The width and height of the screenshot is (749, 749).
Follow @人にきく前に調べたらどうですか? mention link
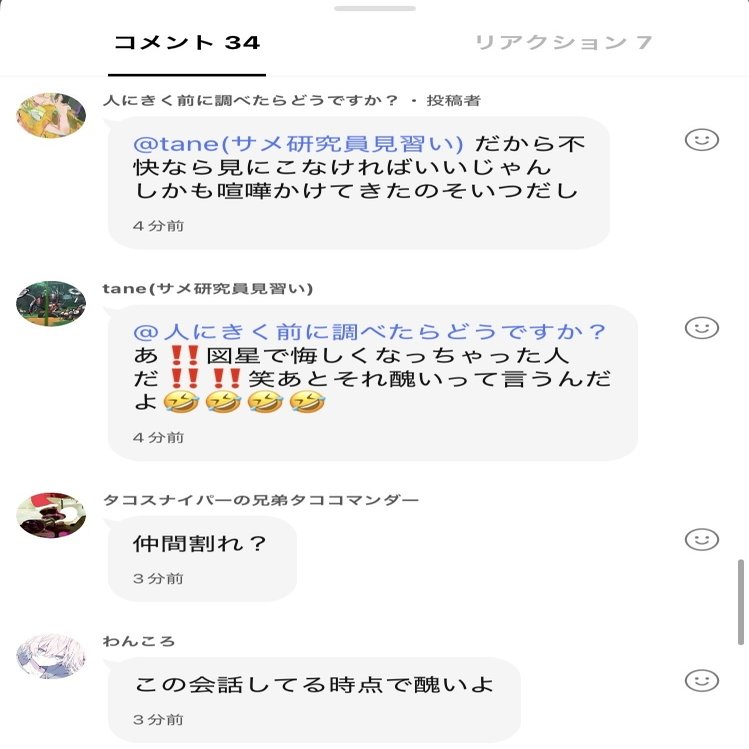pyautogui.click(x=369, y=332)
